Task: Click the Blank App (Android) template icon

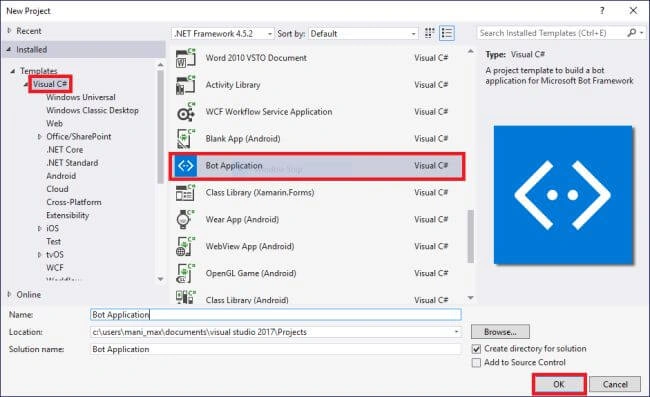Action: coord(185,139)
